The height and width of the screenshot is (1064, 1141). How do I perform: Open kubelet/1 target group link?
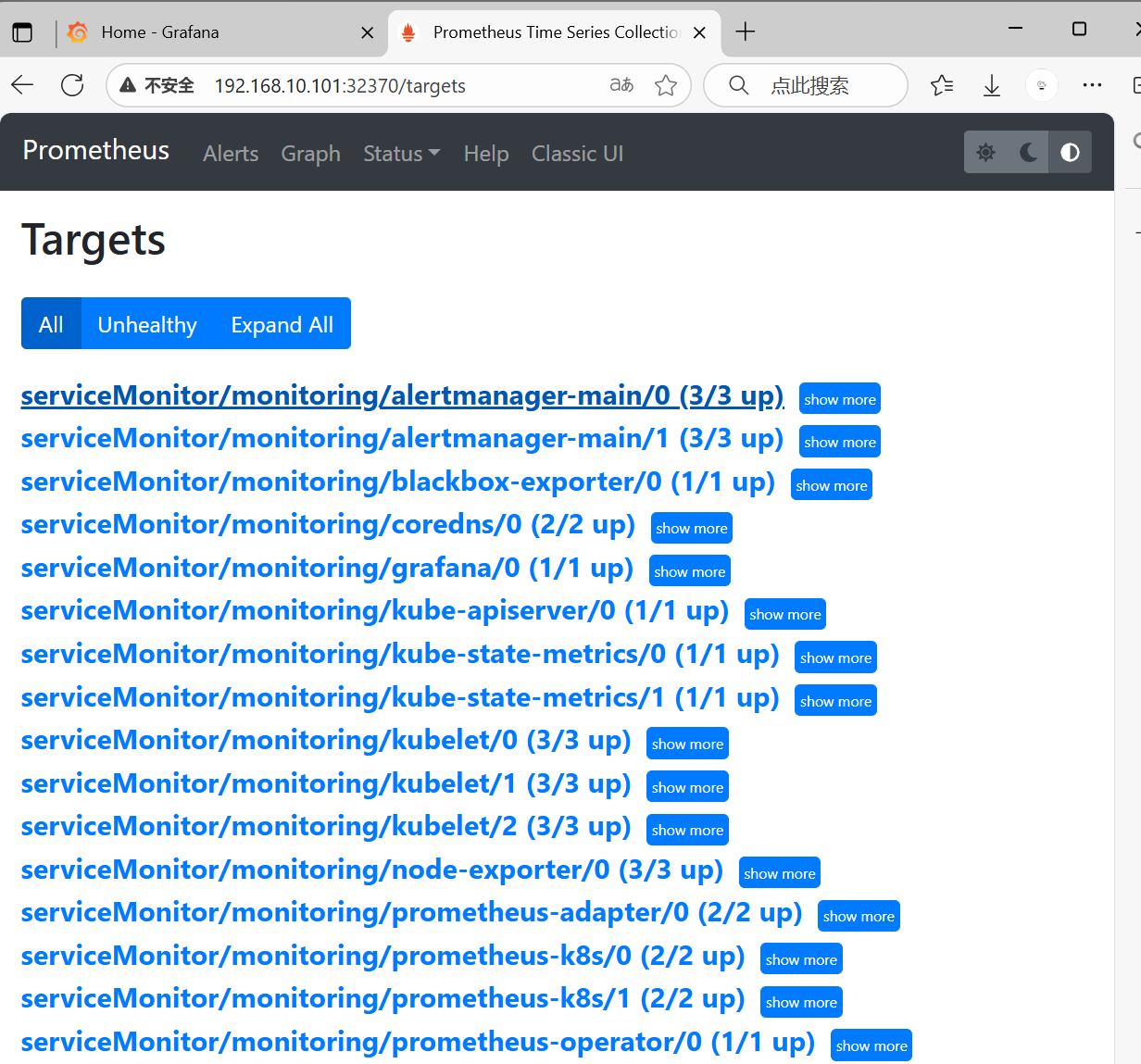(326, 783)
